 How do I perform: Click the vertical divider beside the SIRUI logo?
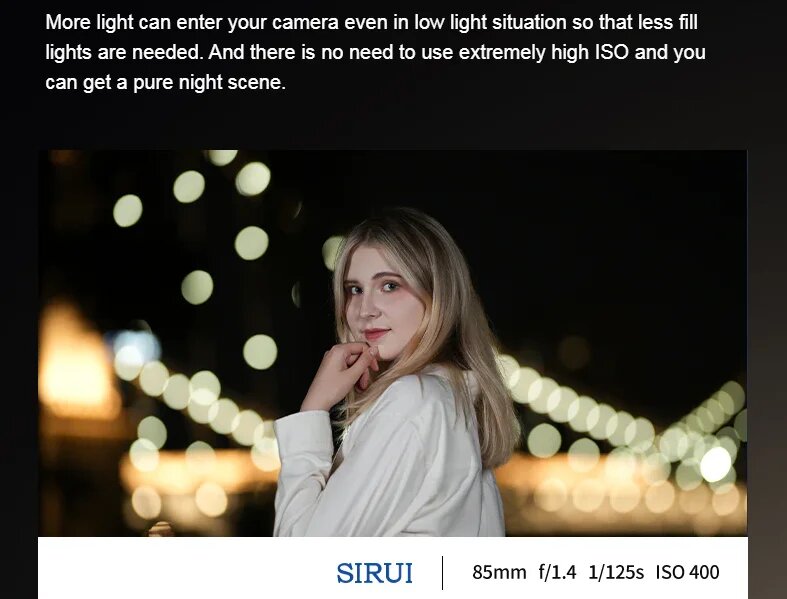[x=442, y=572]
